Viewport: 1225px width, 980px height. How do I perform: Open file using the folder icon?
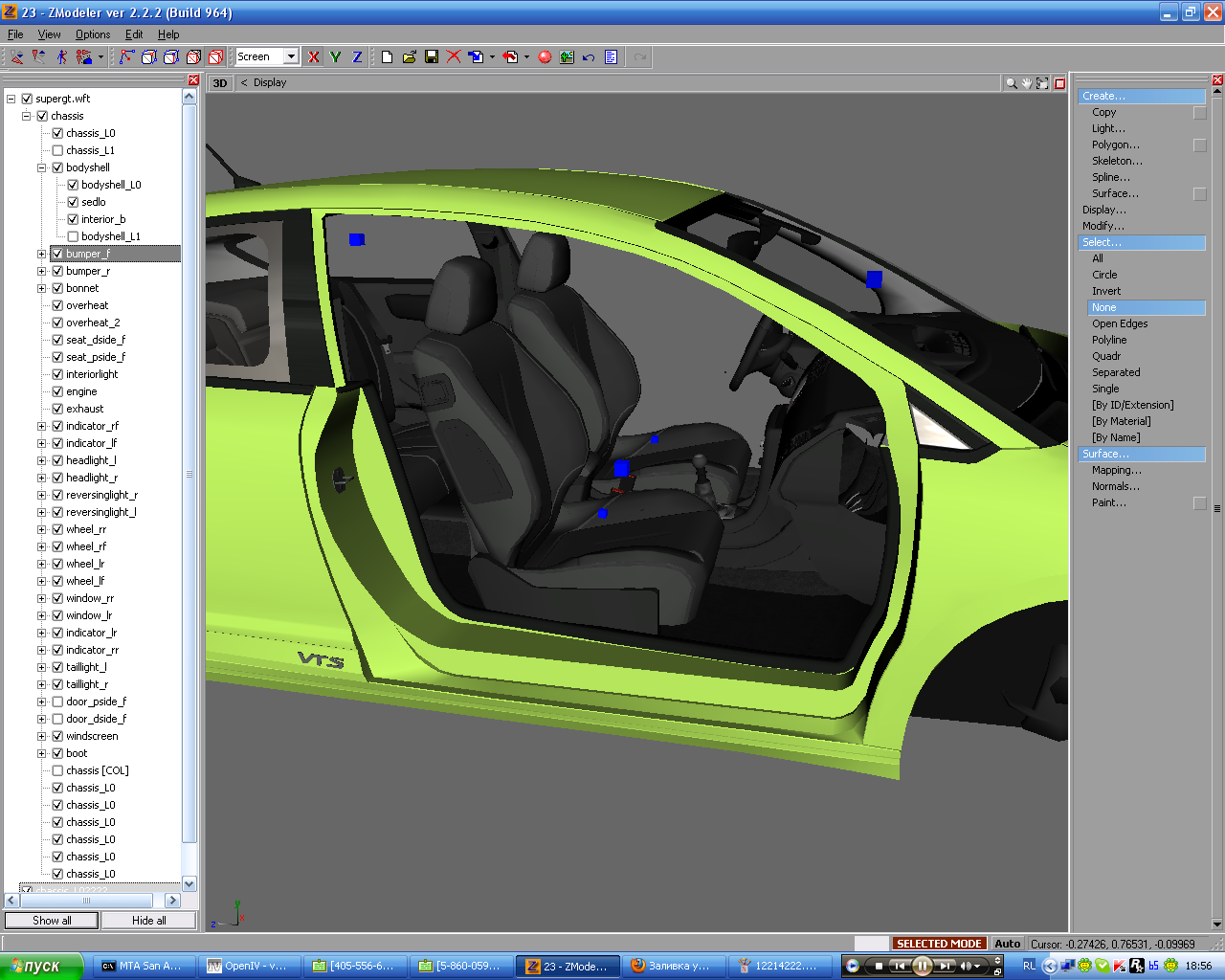pyautogui.click(x=410, y=57)
